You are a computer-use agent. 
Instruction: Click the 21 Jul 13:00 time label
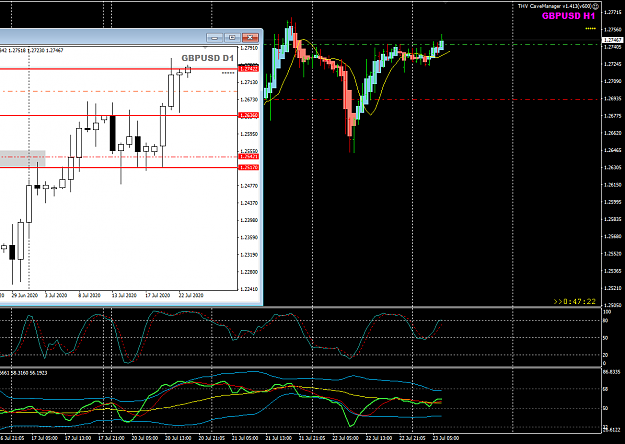(x=279, y=438)
